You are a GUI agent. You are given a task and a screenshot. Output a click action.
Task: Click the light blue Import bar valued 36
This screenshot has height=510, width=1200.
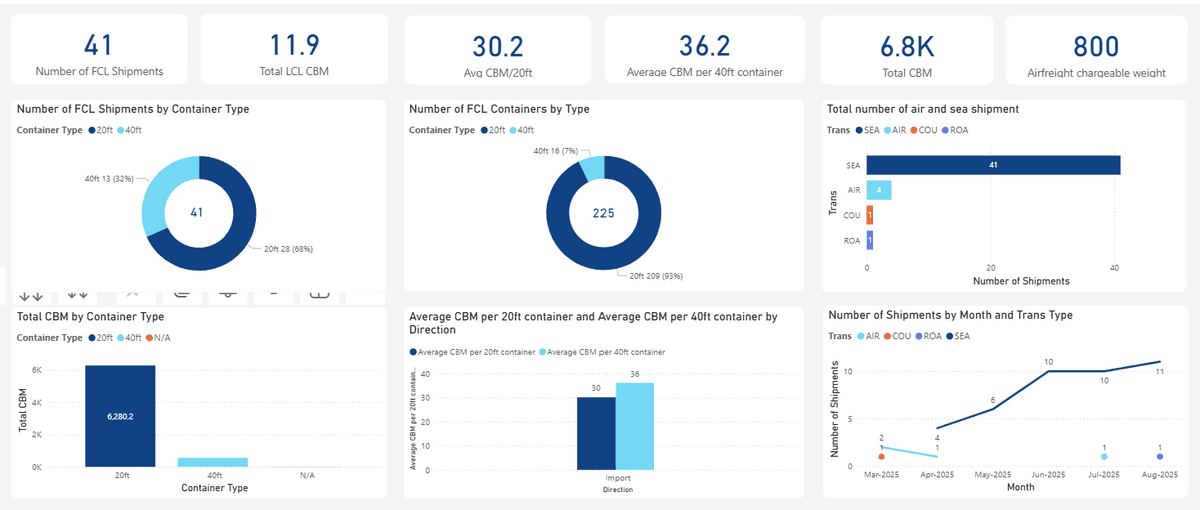(634, 425)
